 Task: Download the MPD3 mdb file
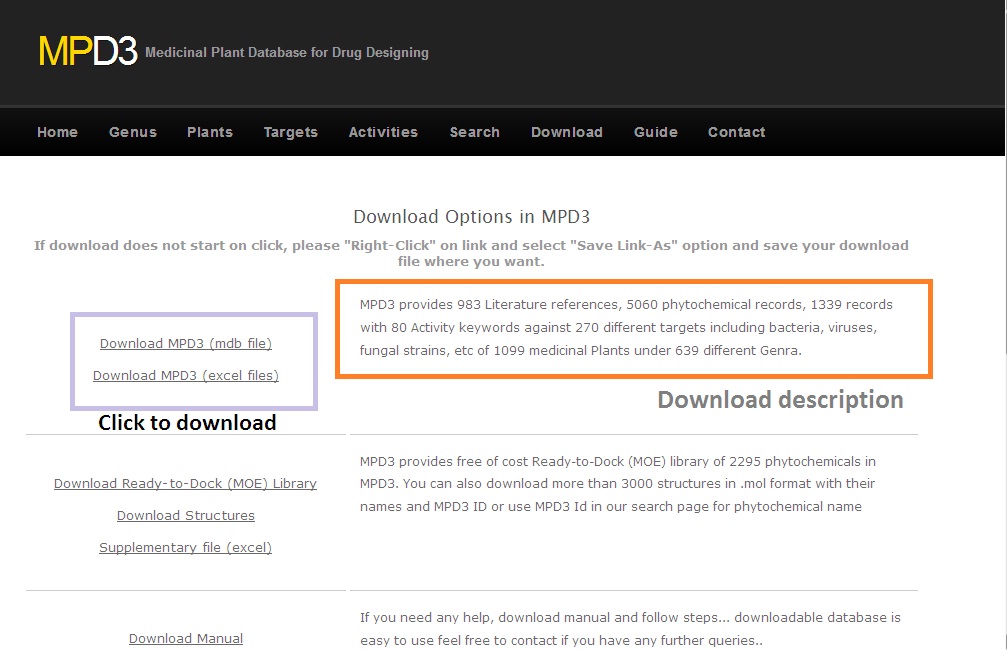tap(186, 344)
